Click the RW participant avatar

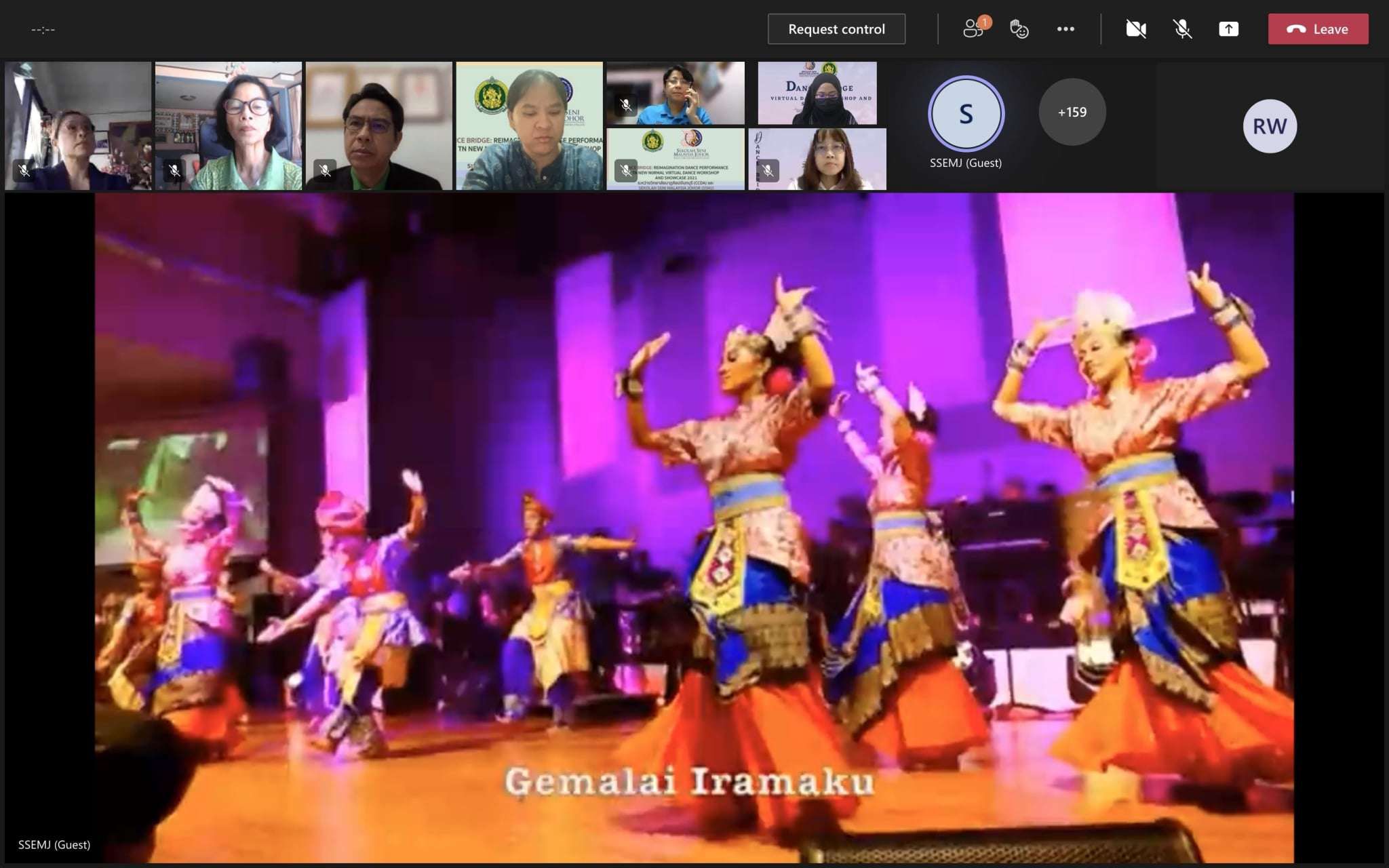1269,126
